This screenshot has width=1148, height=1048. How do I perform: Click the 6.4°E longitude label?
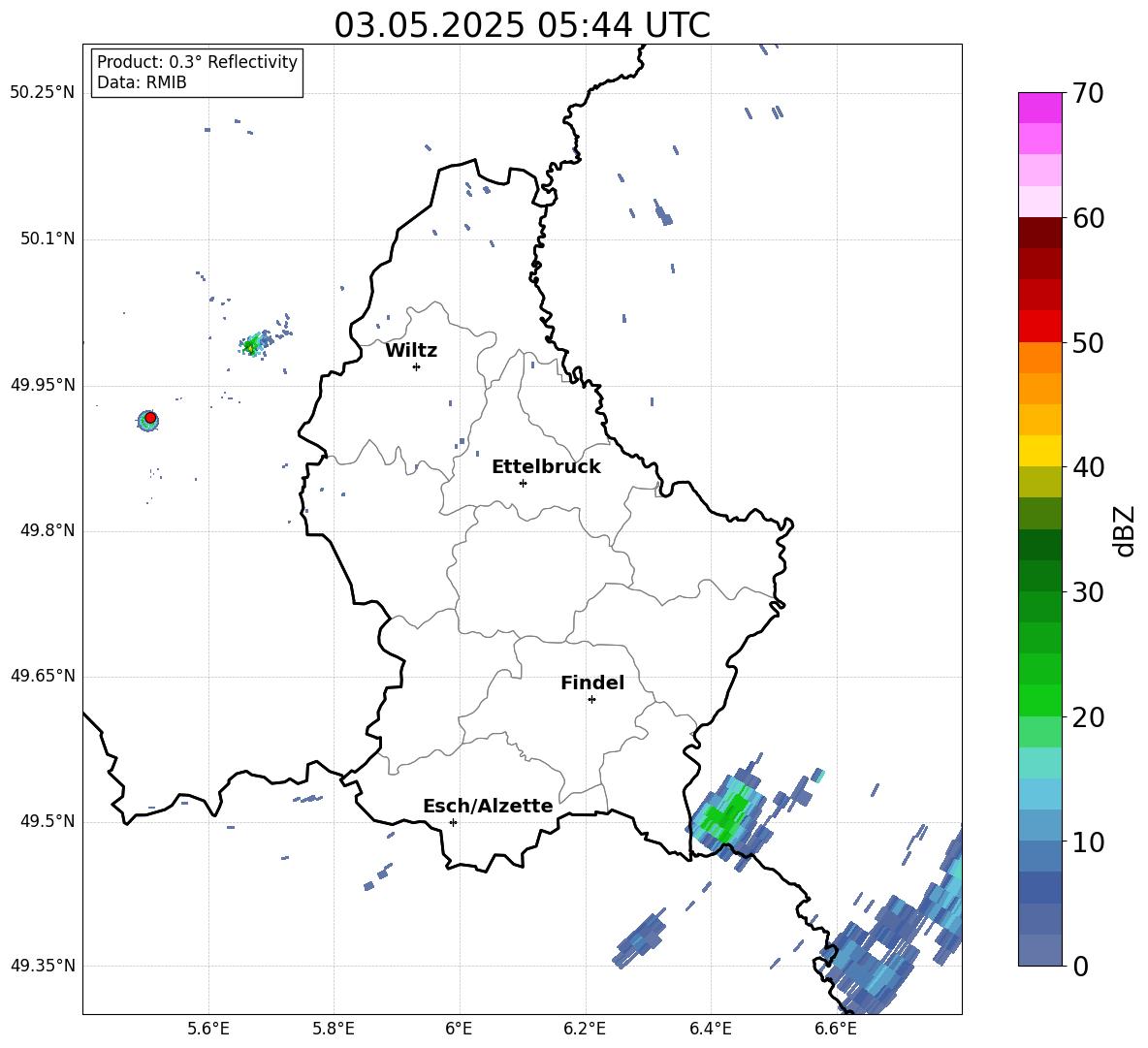point(710,1029)
